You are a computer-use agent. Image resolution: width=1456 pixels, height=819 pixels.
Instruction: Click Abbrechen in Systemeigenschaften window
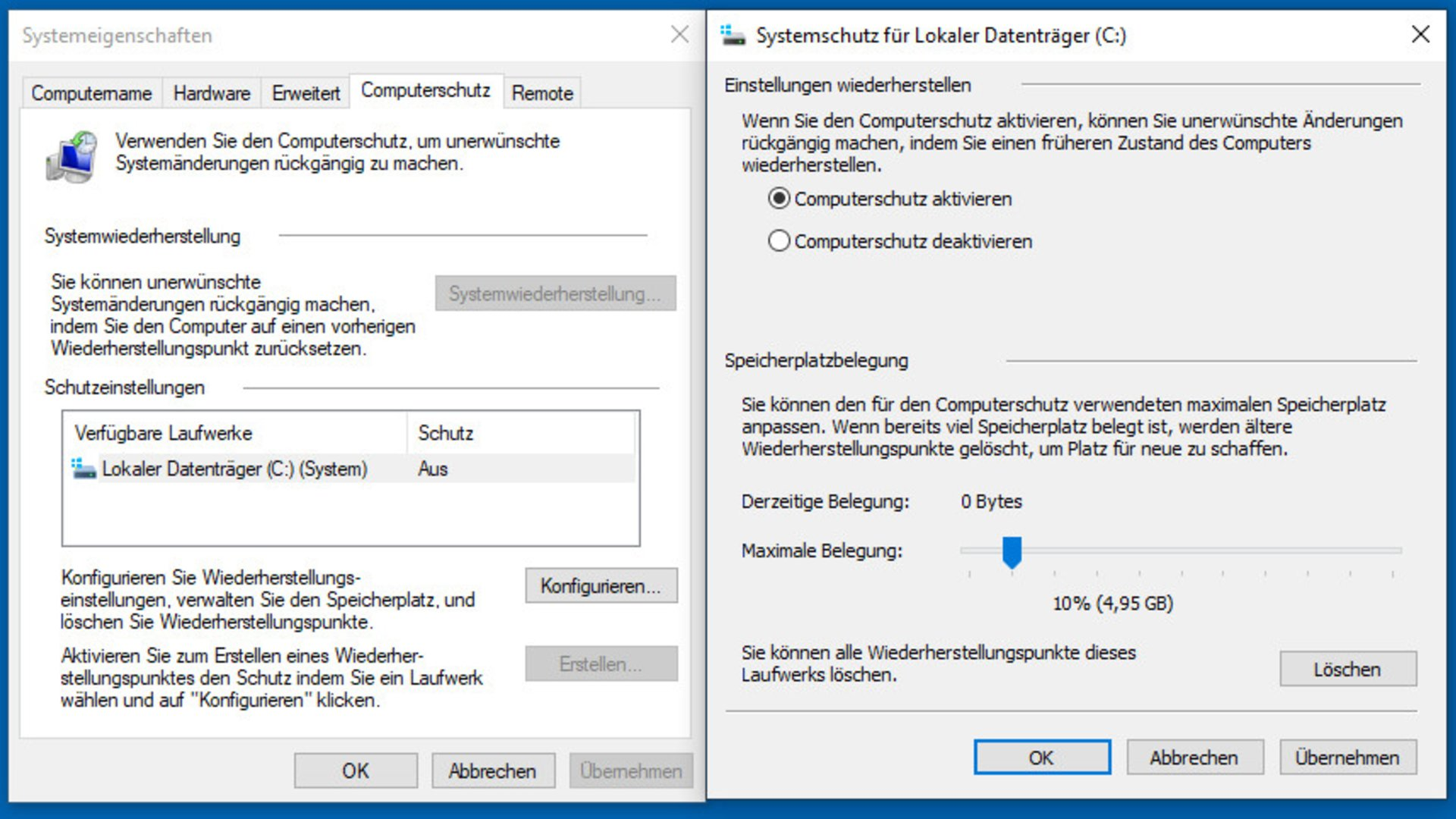click(x=492, y=771)
